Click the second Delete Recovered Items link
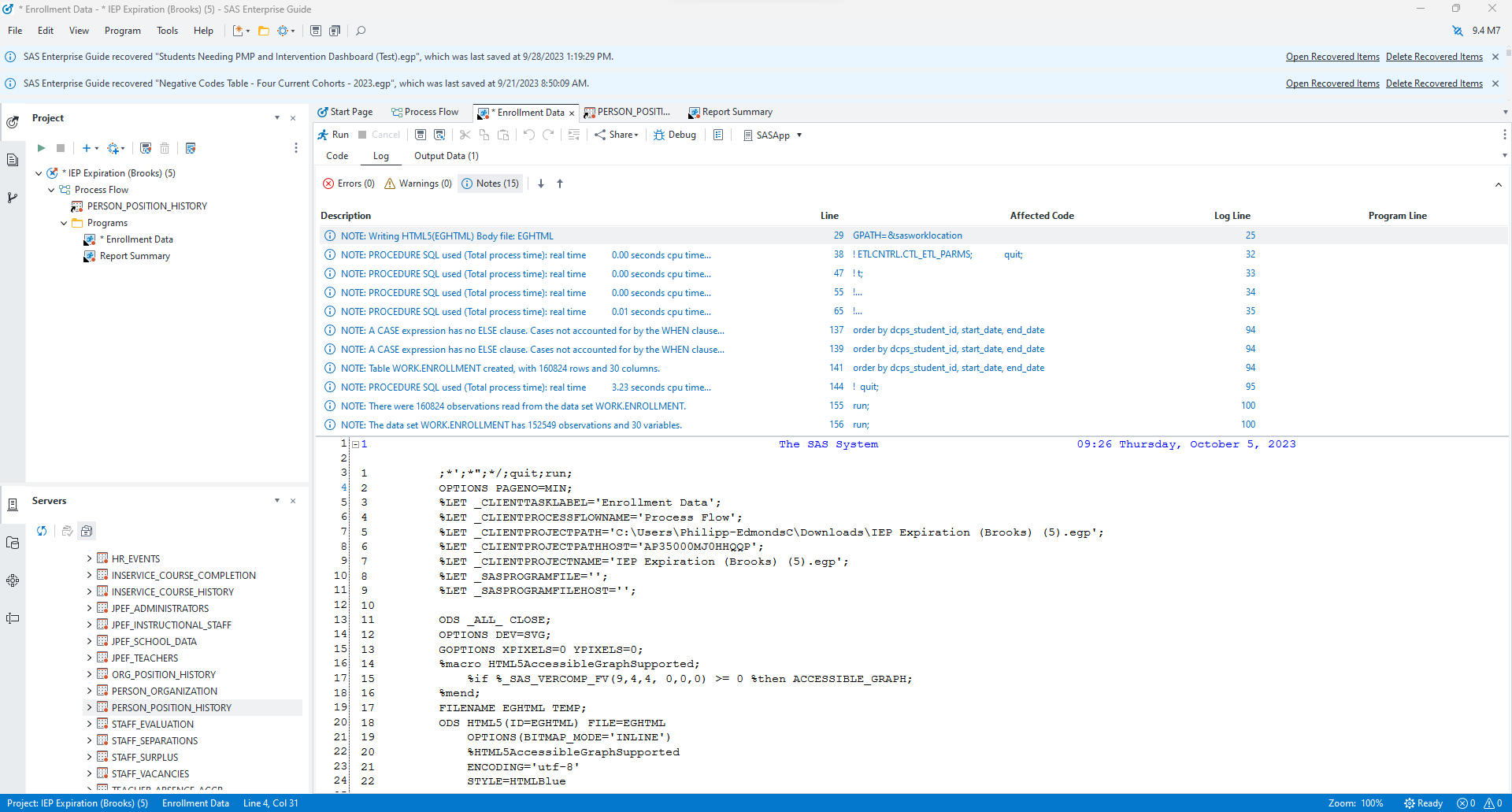 coord(1434,83)
